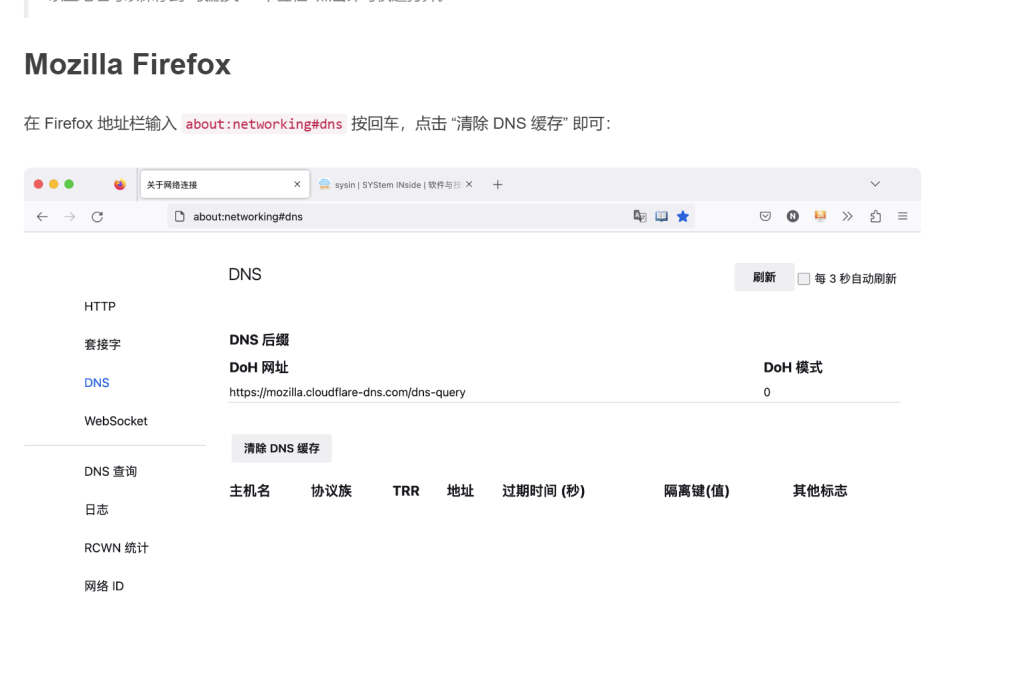Save page to Pocket icon
The height and width of the screenshot is (687, 1024).
click(x=765, y=216)
